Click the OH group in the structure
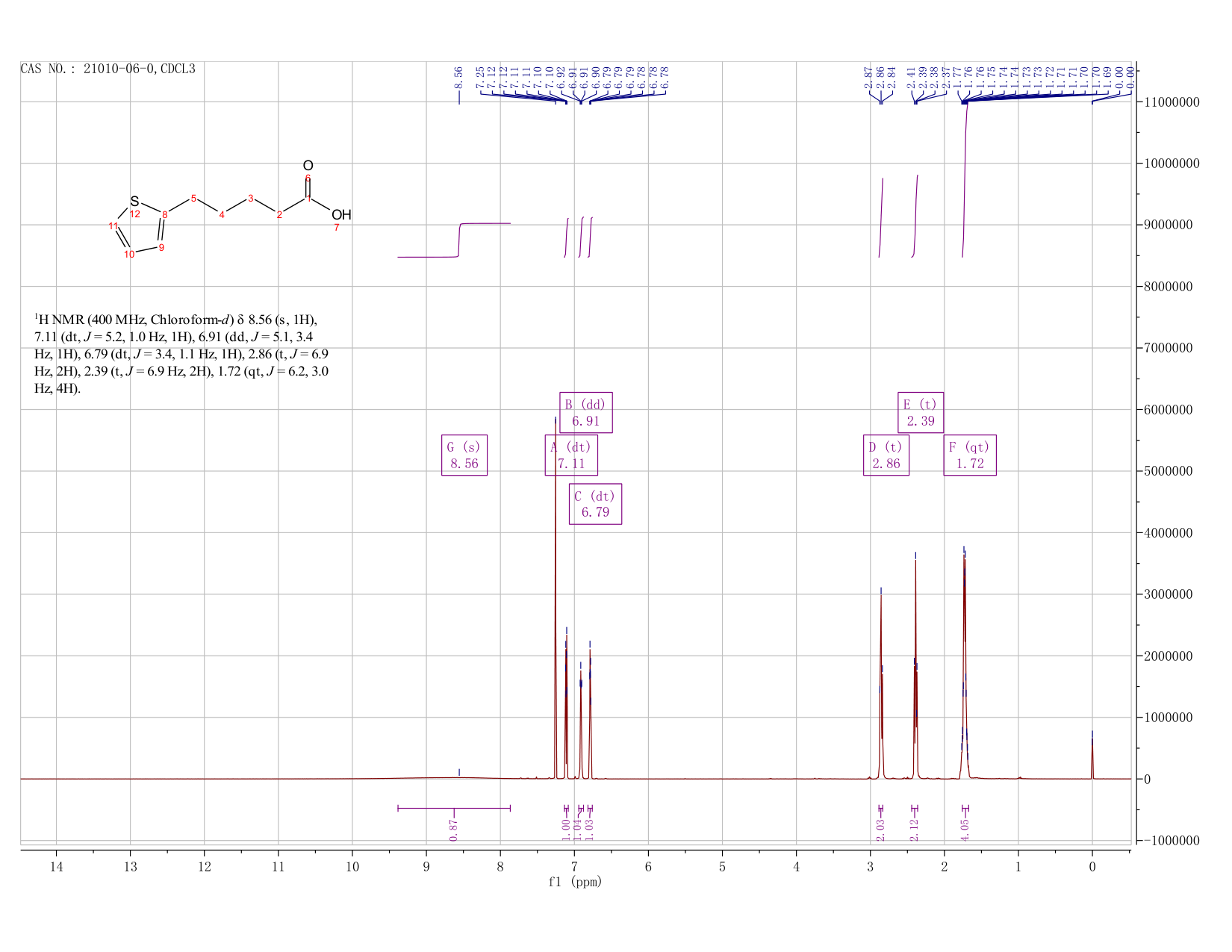Screen dimensions: 1232x952 (341, 215)
